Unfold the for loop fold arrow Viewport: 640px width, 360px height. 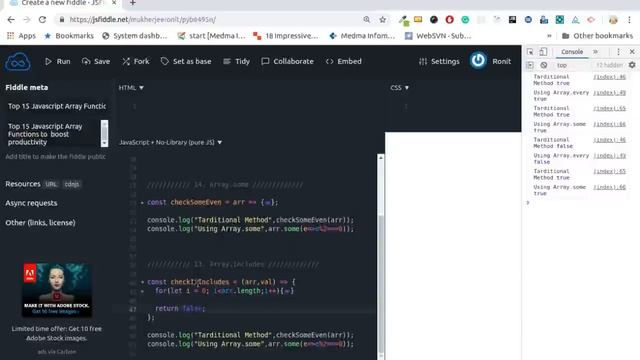coord(142,291)
